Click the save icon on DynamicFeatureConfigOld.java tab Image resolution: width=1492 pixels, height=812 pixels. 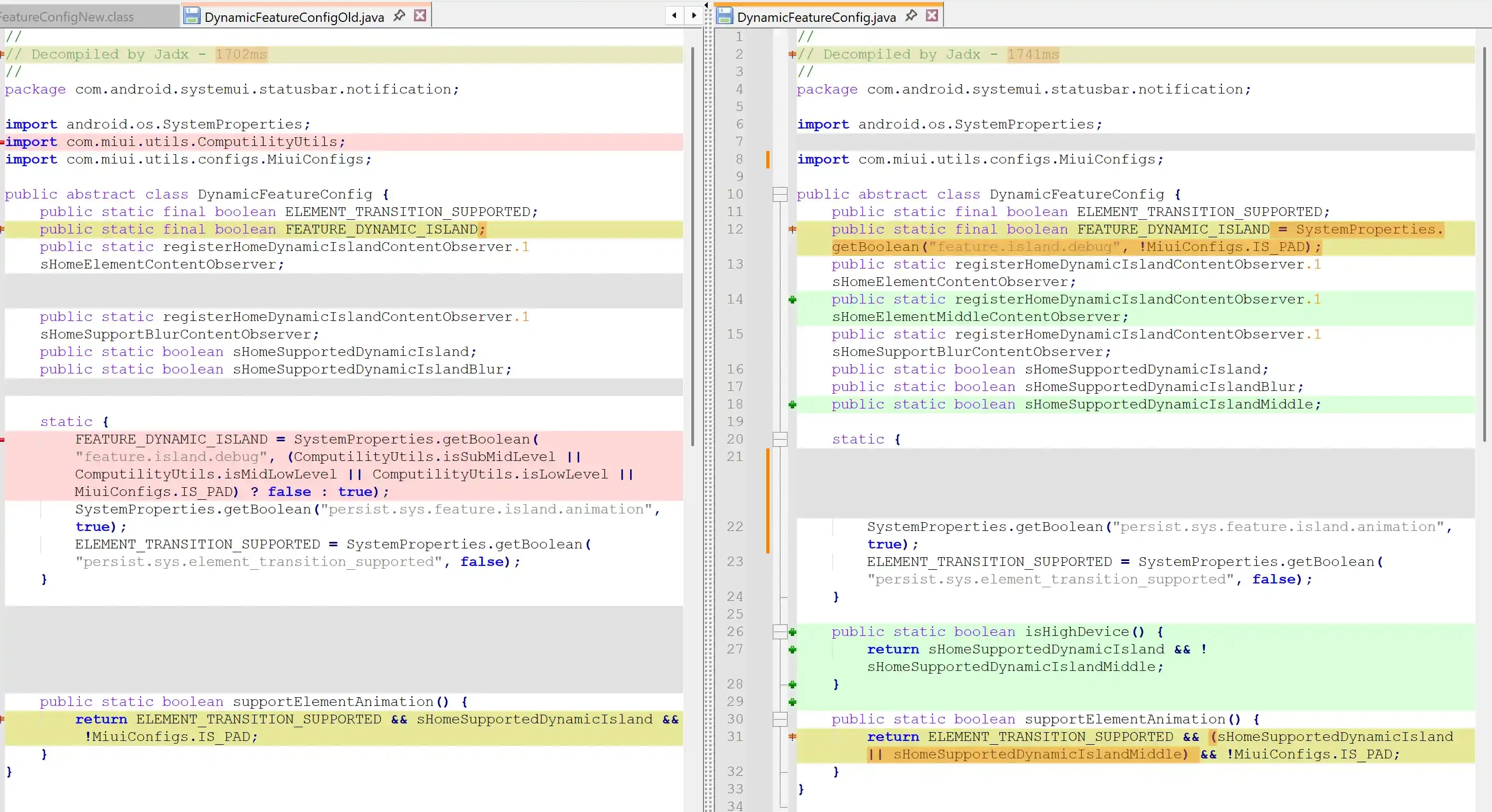[192, 16]
